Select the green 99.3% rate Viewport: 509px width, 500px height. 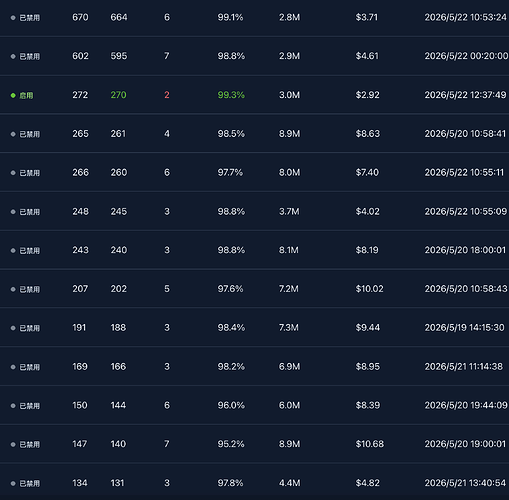click(x=231, y=95)
